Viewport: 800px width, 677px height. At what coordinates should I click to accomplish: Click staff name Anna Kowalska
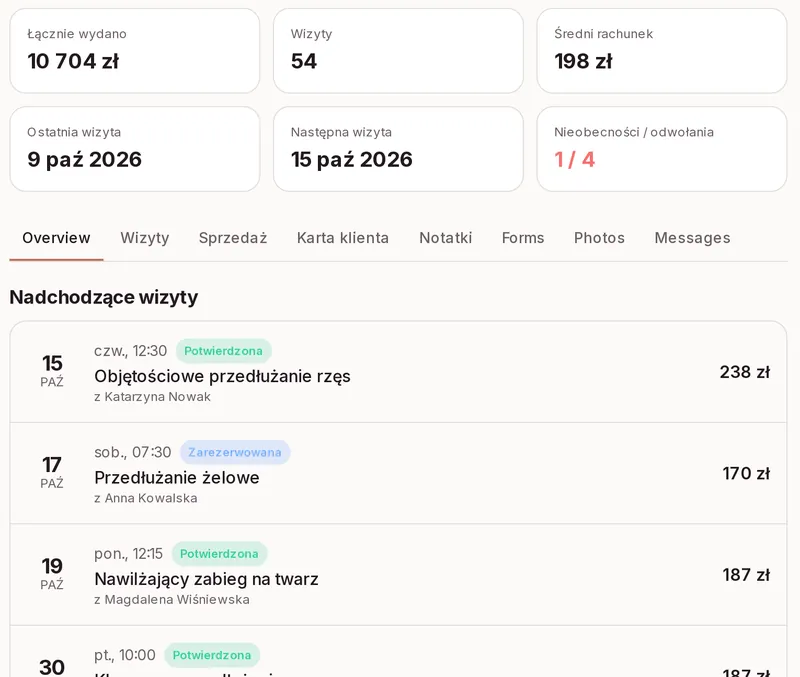tap(151, 498)
